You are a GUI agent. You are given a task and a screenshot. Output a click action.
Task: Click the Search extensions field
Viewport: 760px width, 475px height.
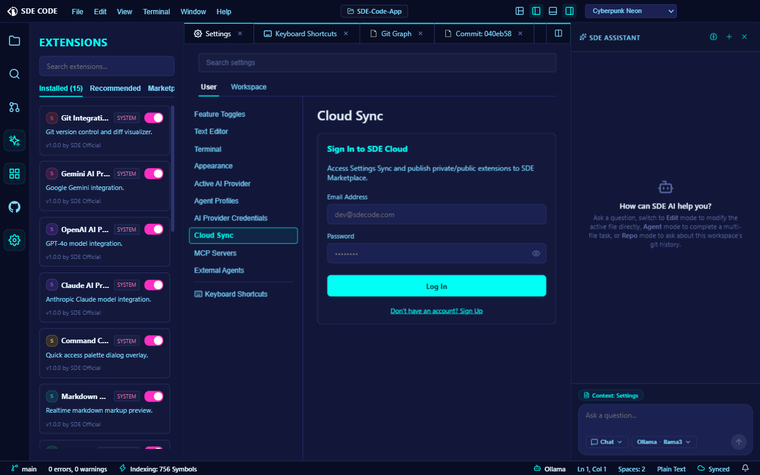click(x=107, y=66)
